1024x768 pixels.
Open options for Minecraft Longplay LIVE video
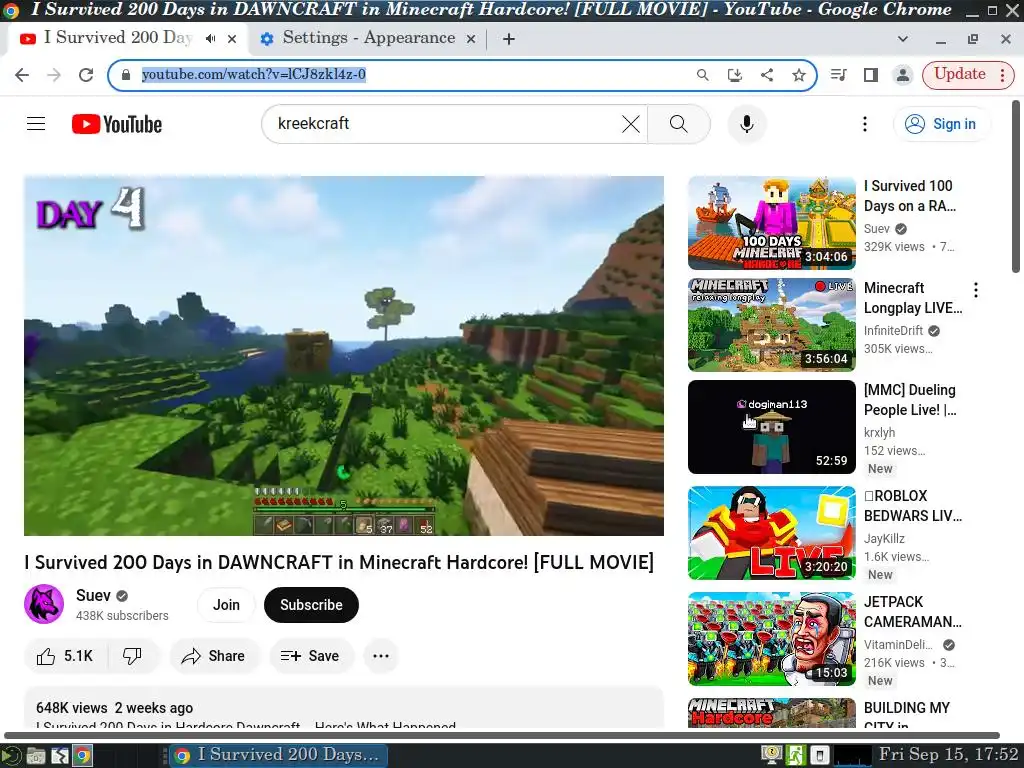click(976, 290)
